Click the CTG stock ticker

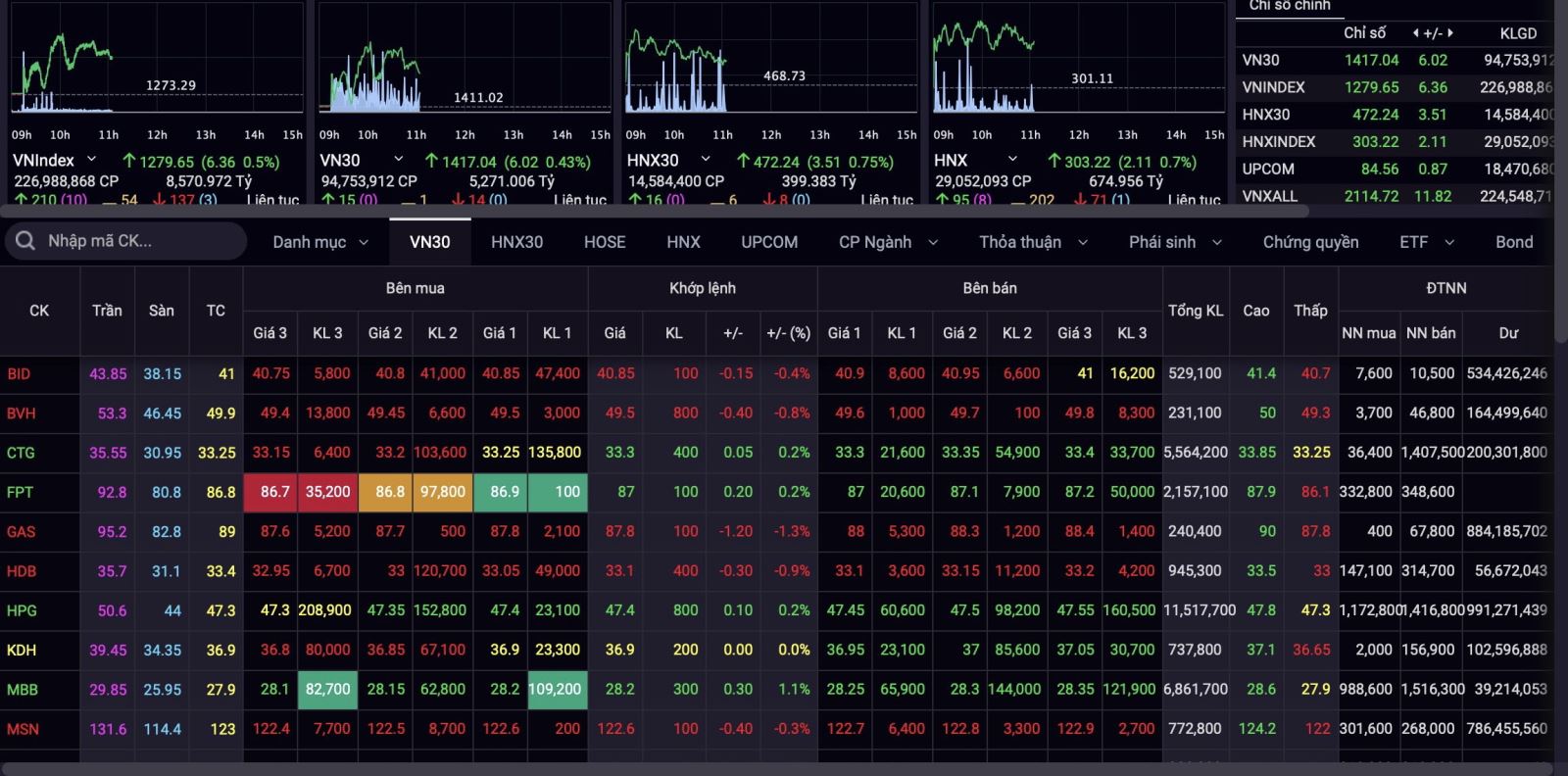tap(21, 453)
